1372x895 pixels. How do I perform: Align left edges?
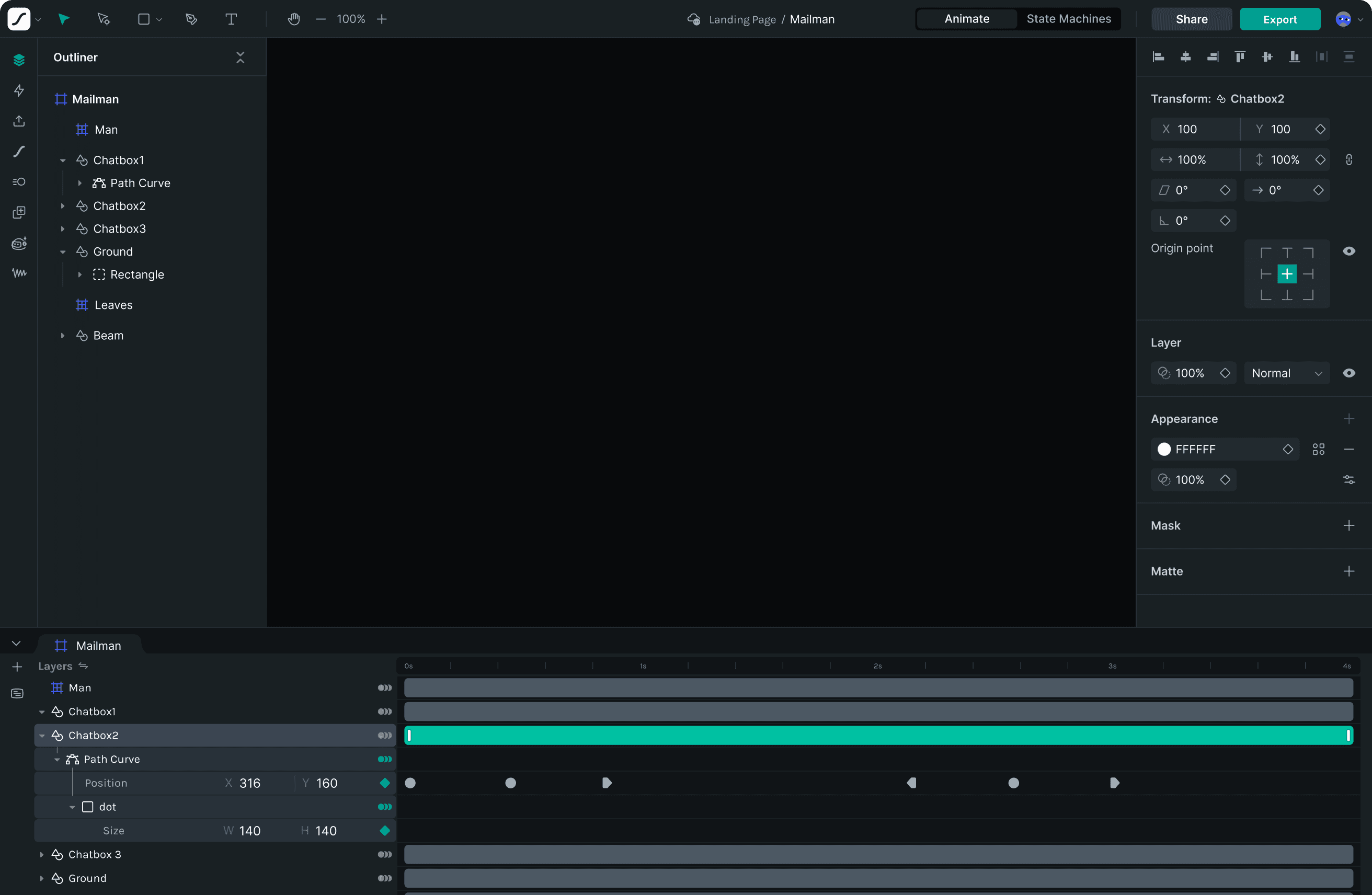click(1158, 56)
